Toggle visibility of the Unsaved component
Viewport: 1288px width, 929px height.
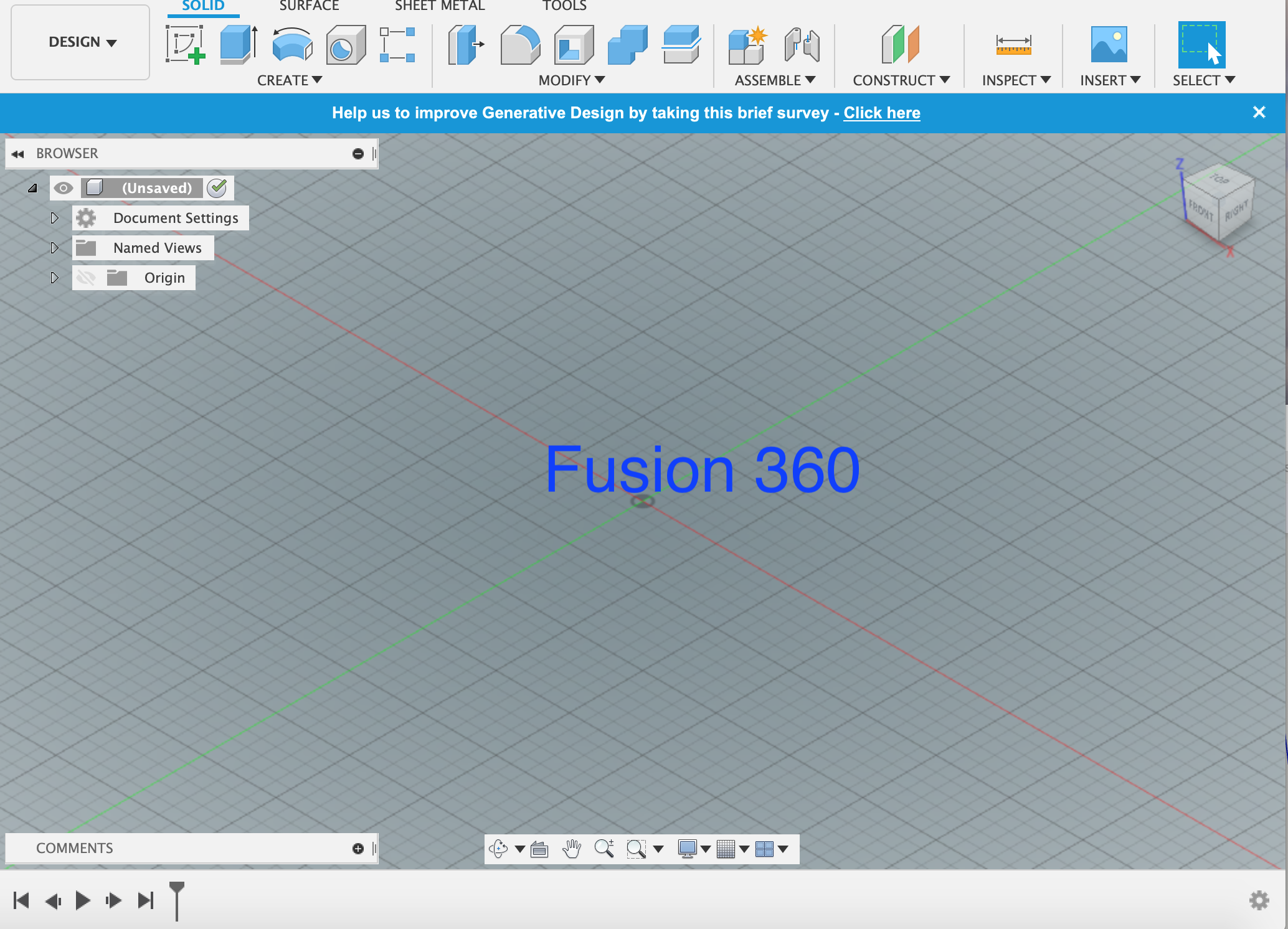64,188
